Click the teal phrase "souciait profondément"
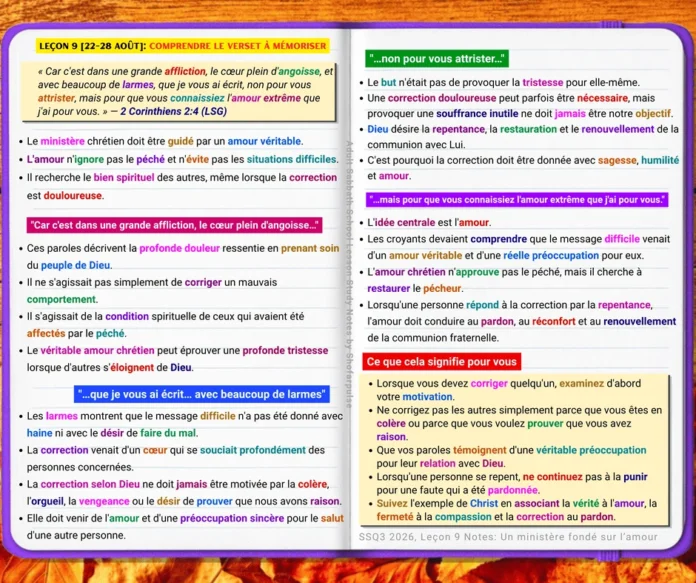 (253, 450)
